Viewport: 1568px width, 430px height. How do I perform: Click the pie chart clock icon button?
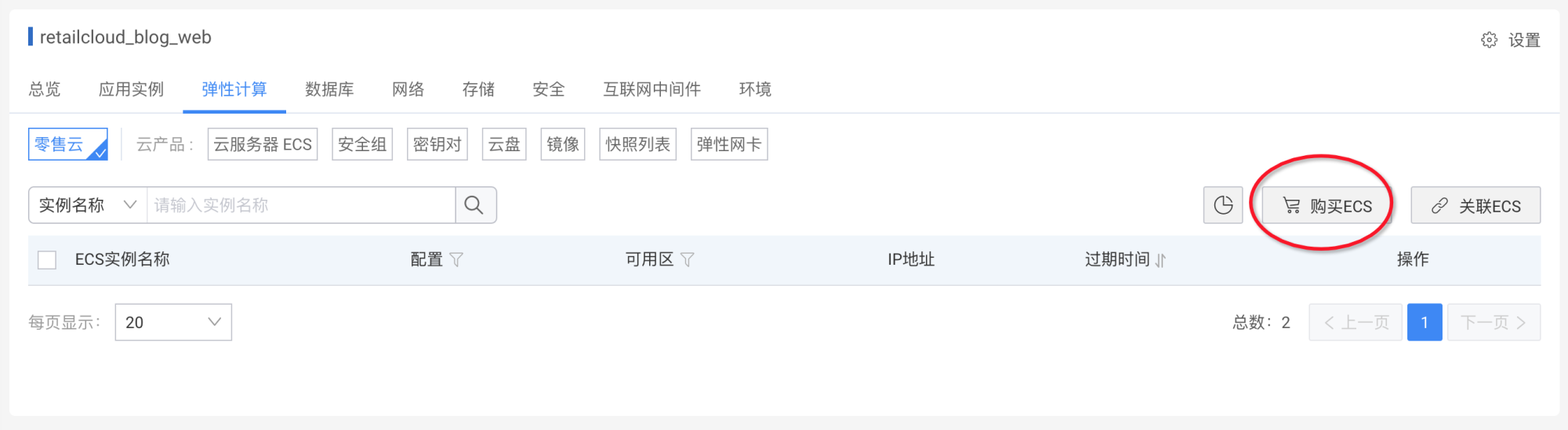tap(1223, 205)
